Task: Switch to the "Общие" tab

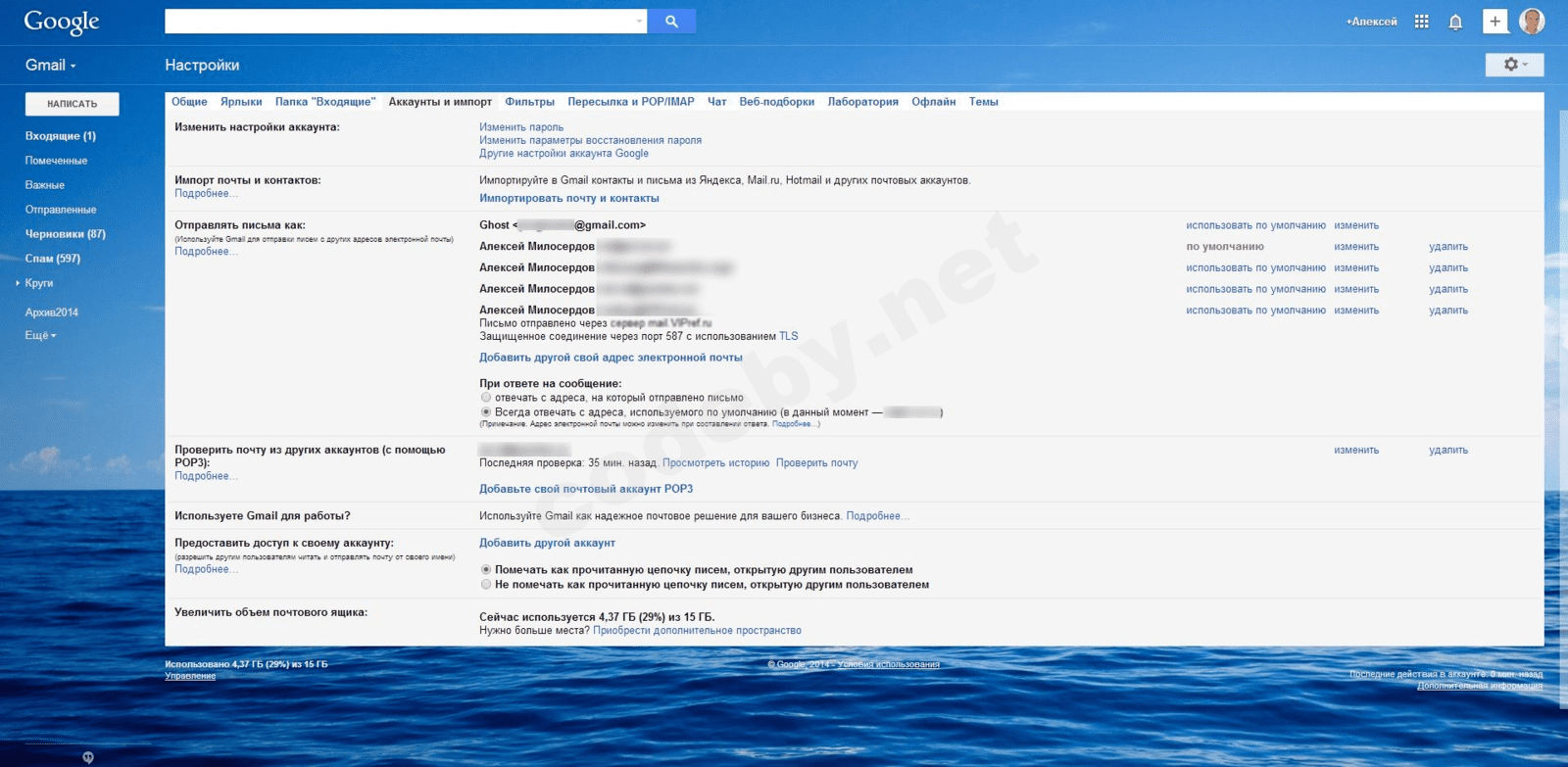Action: tap(189, 102)
